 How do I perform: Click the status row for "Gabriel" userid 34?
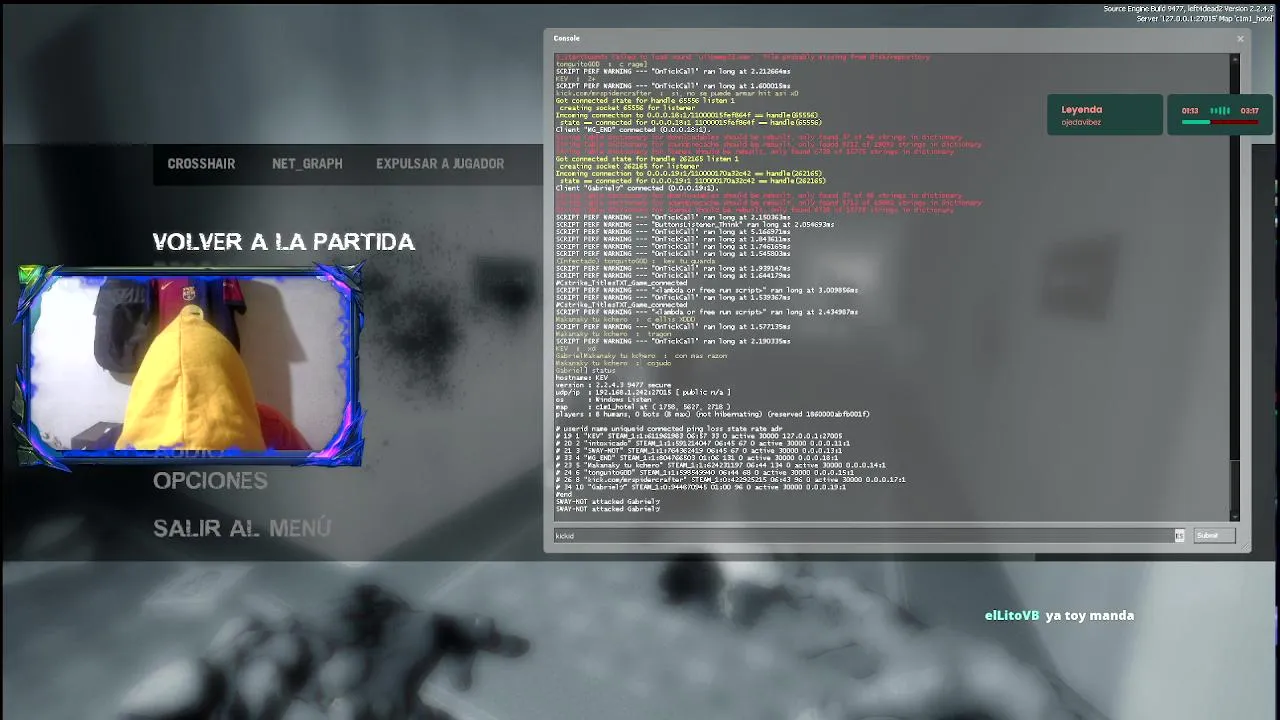click(701, 487)
